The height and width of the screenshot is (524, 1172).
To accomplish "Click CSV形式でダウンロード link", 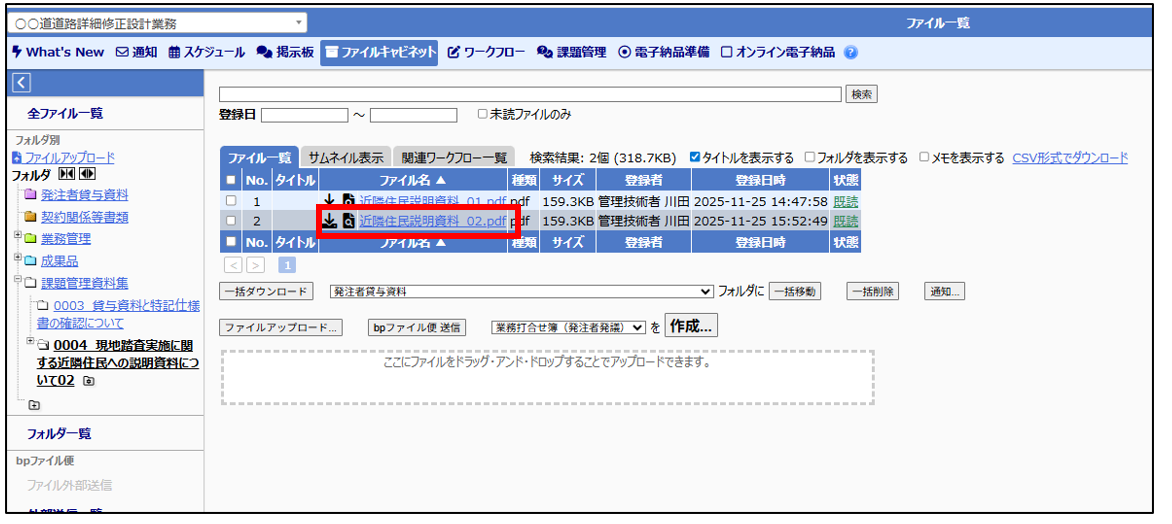I will [1070, 158].
